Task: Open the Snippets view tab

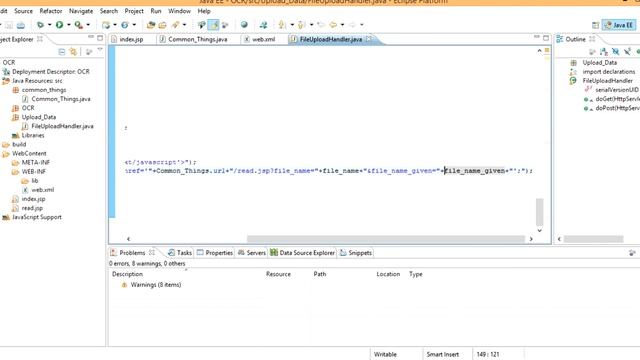Action: [356, 253]
